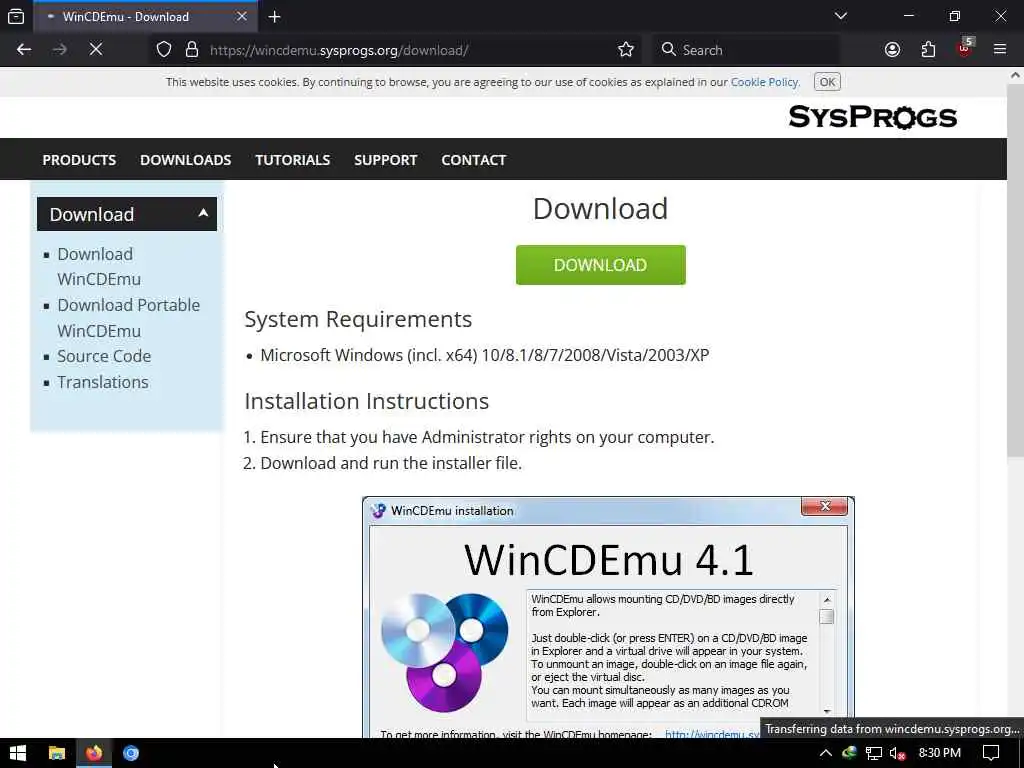The height and width of the screenshot is (768, 1024).
Task: Open the extensions puzzle icon
Action: (928, 50)
